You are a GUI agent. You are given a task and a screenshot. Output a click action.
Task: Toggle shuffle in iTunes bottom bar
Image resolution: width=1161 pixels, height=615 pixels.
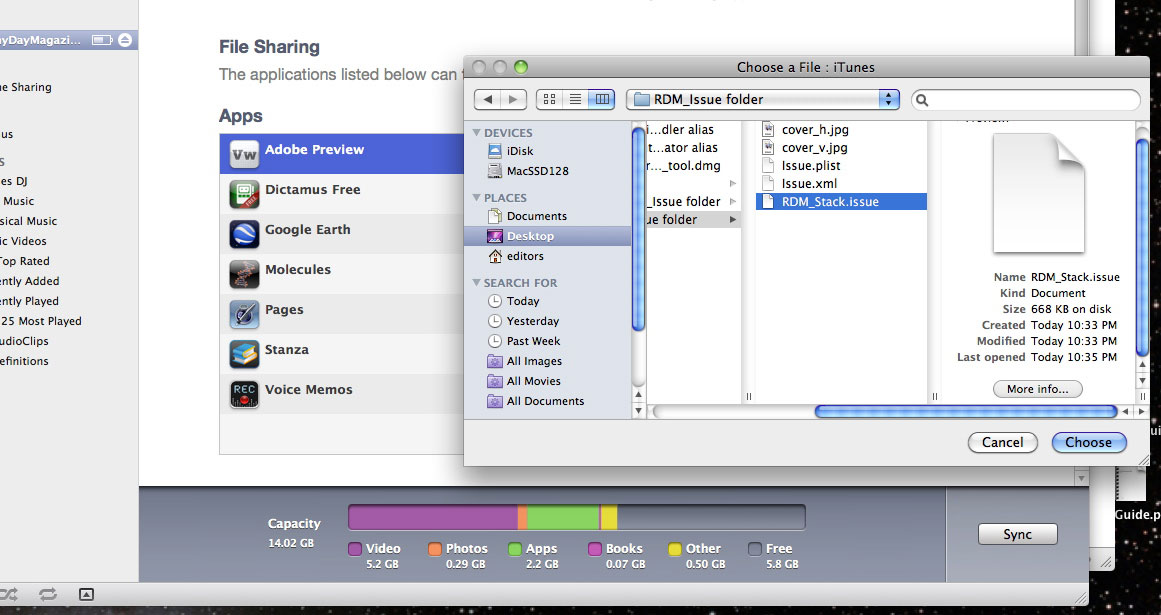point(9,594)
